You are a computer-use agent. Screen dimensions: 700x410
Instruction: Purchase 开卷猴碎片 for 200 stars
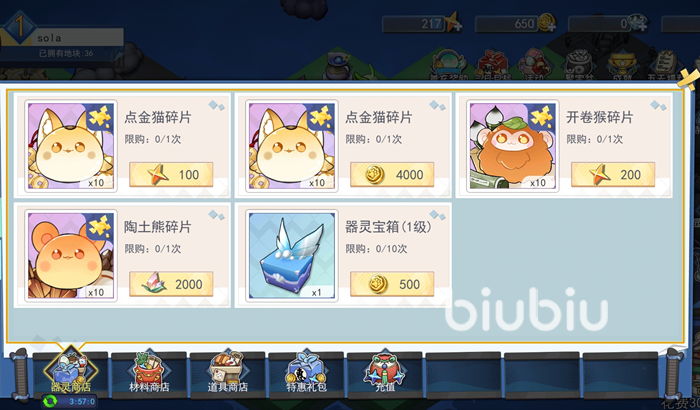613,175
